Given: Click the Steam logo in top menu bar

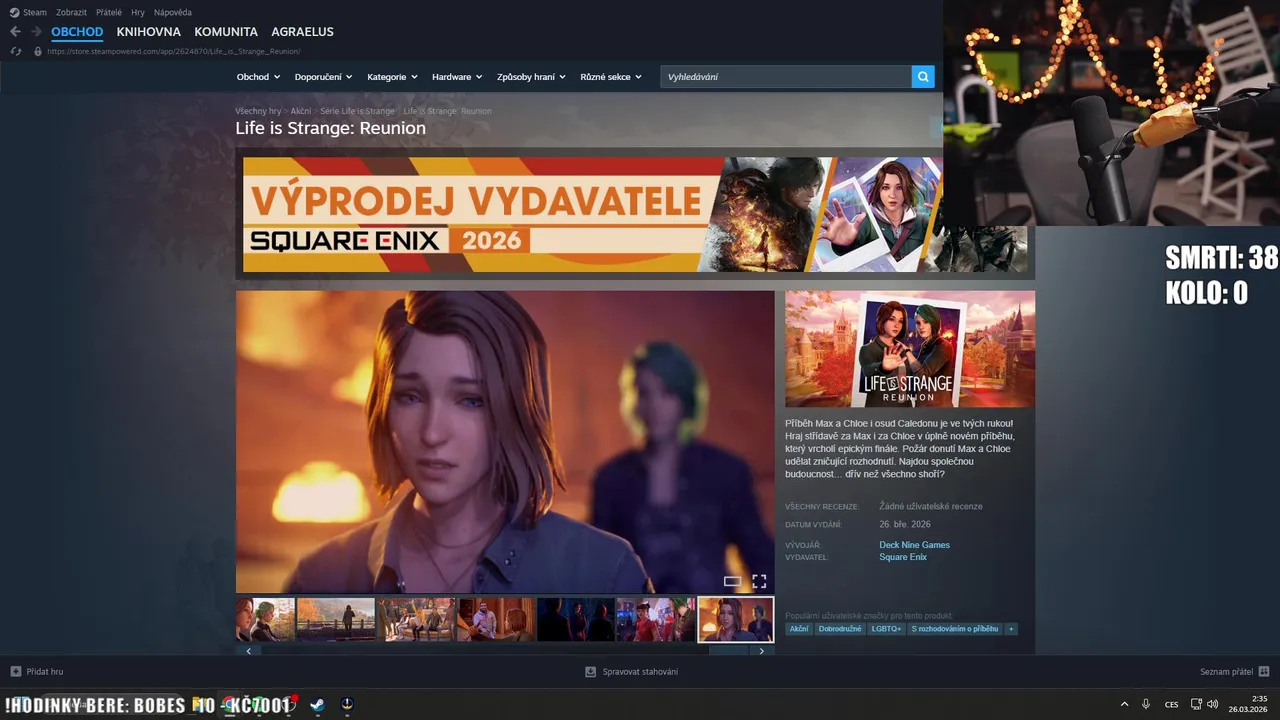Looking at the screenshot, I should coord(14,12).
